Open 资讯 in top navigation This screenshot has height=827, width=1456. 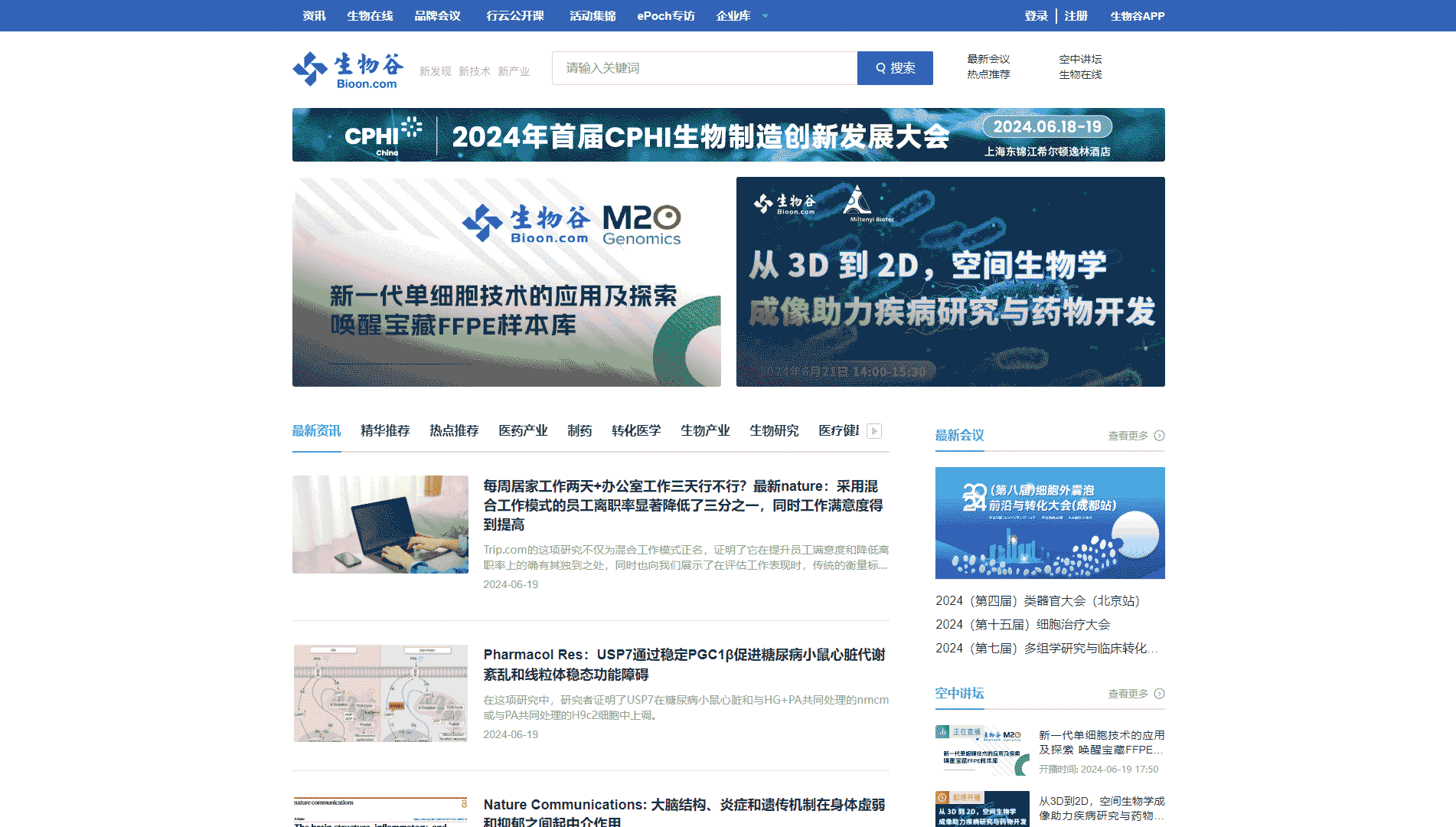tap(314, 16)
